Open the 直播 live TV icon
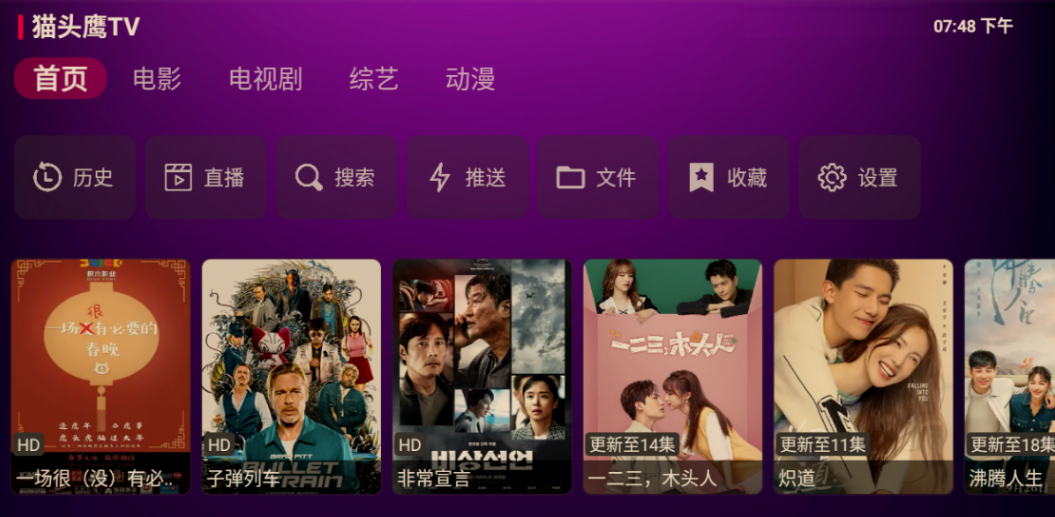Image resolution: width=1055 pixels, height=517 pixels. click(178, 177)
